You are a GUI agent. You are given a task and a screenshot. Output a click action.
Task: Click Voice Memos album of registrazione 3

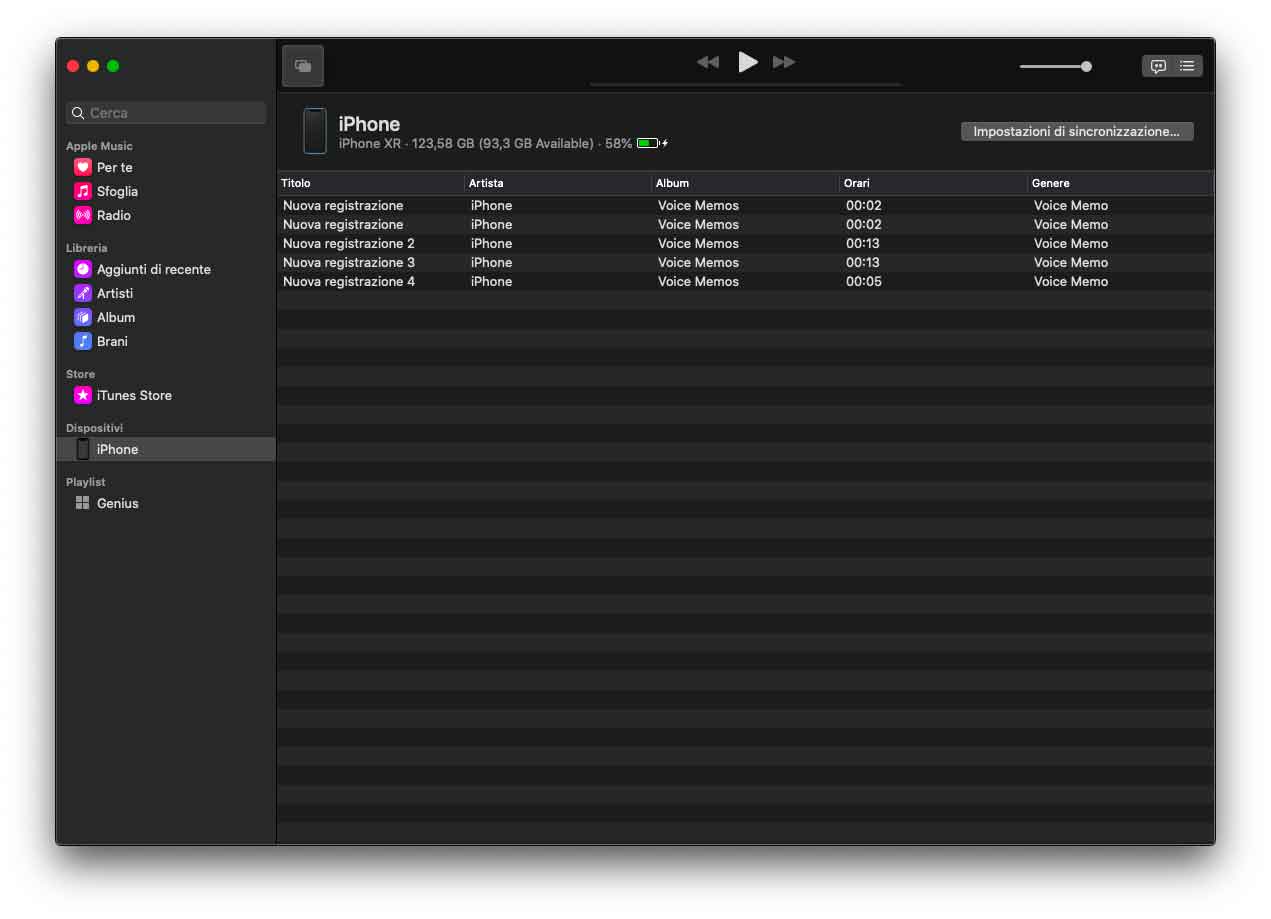tap(698, 262)
